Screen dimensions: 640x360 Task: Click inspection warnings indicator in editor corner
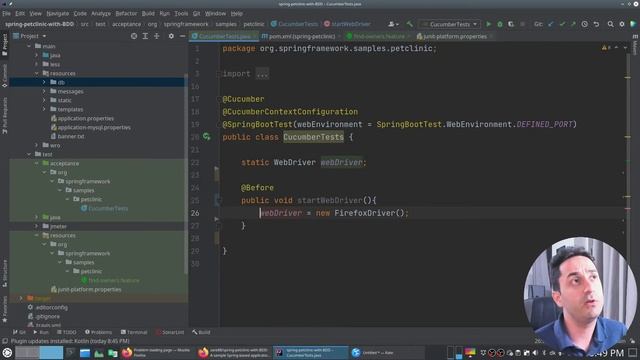tap(606, 48)
